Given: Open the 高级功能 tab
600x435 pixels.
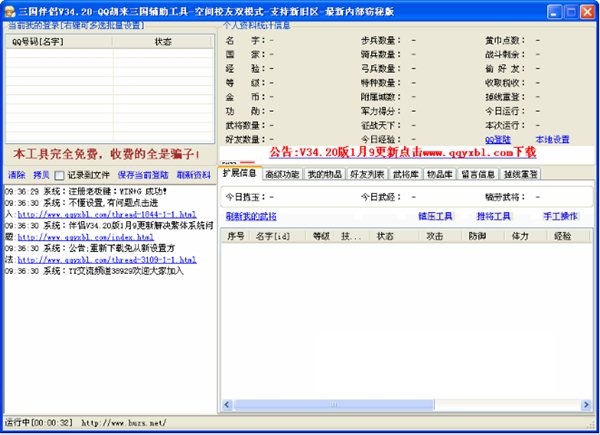Looking at the screenshot, I should [x=282, y=174].
